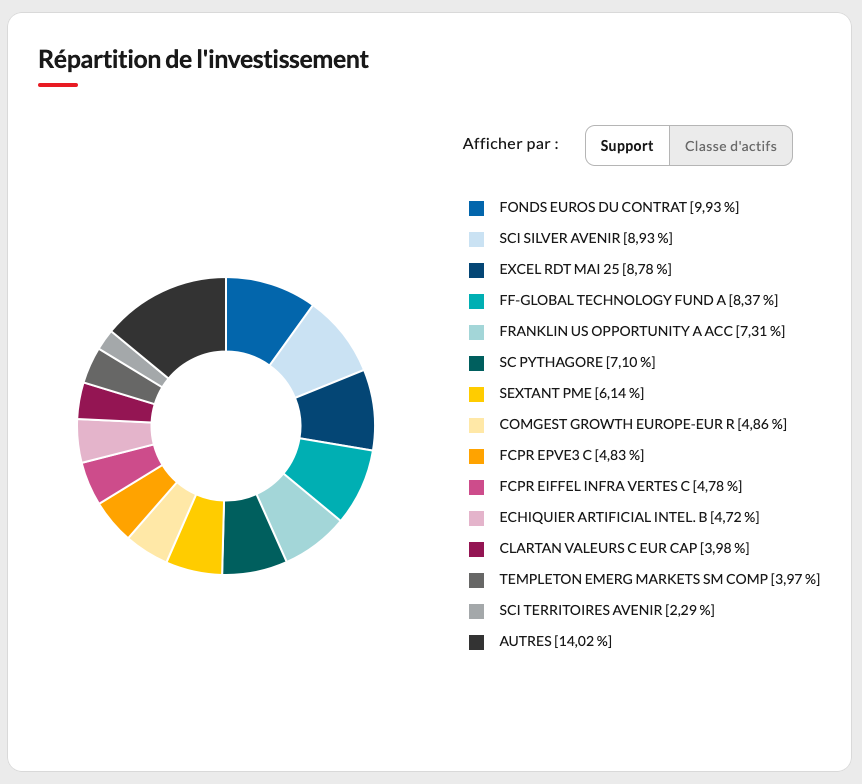This screenshot has height=784, width=862.
Task: Select FCPR EIFFEL INFRA VERTES C label
Action: (620, 486)
